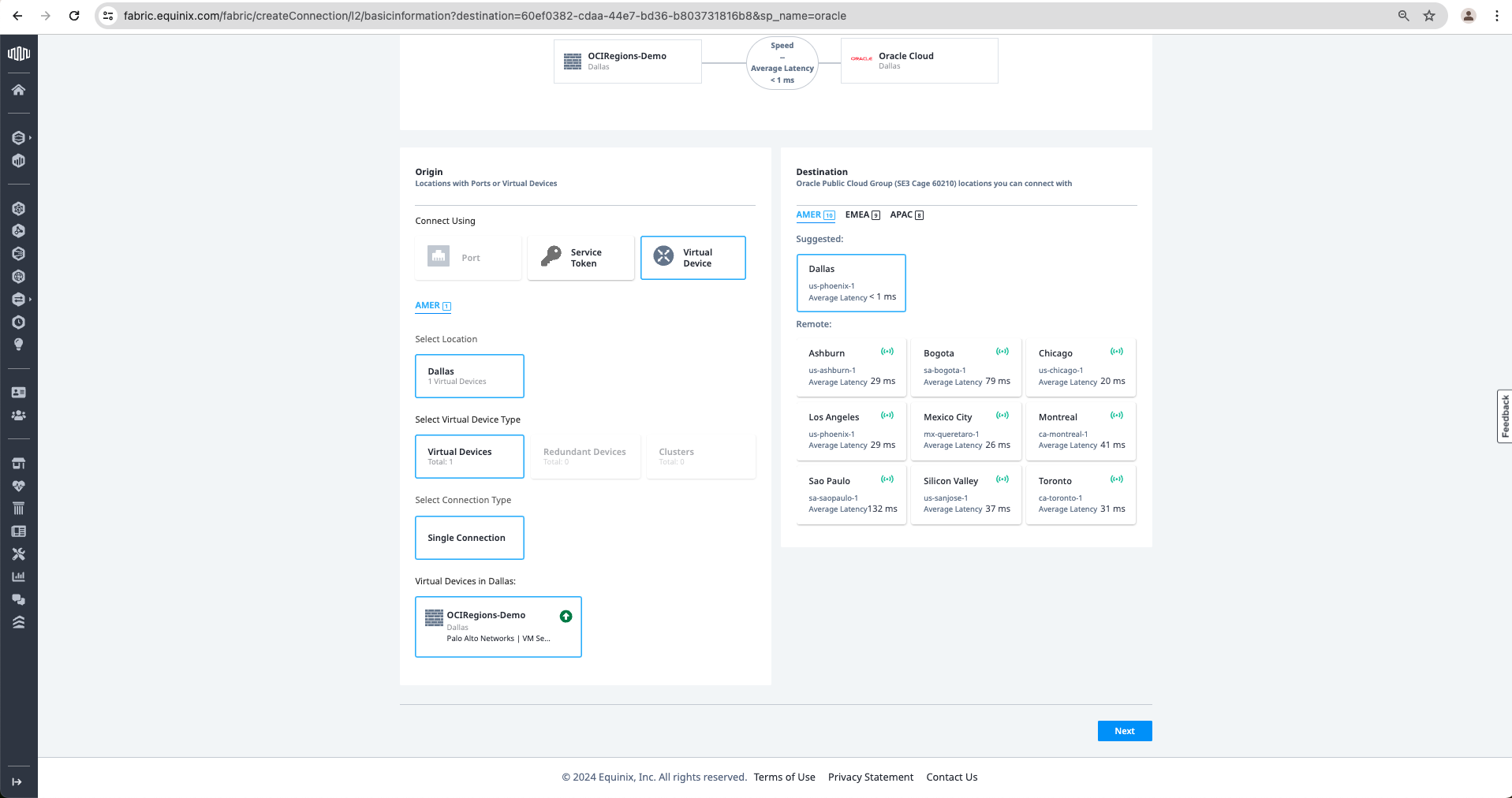
Task: Click the home icon in the sidebar
Action: [18, 90]
